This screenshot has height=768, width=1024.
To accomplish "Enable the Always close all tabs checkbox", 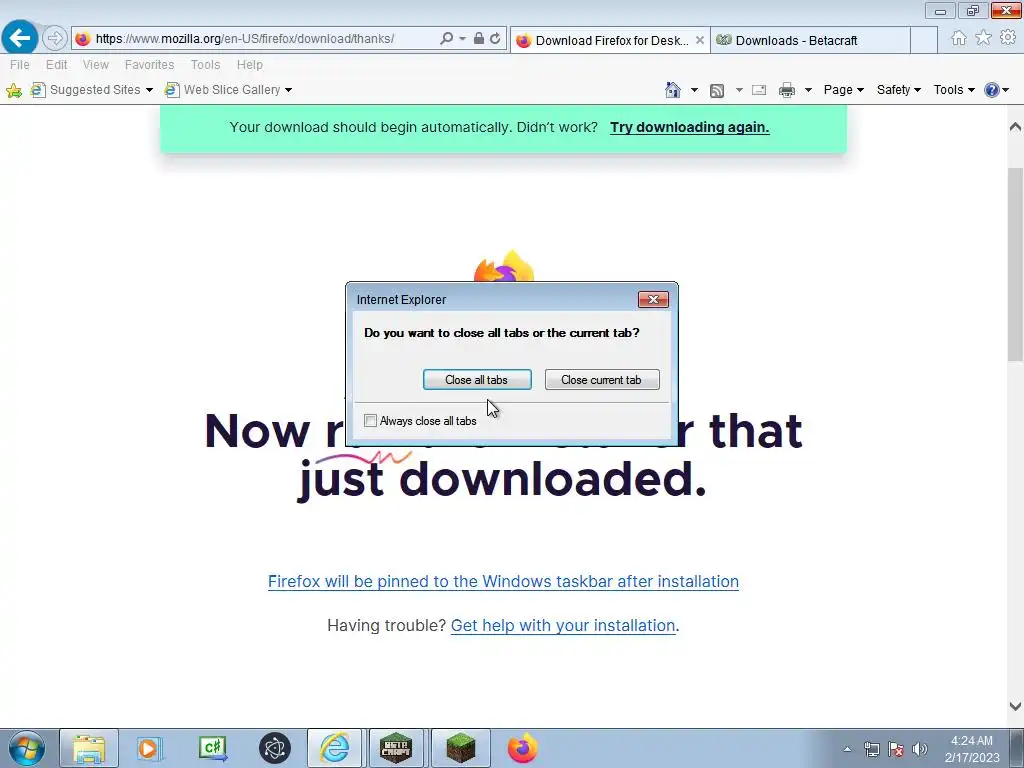I will (x=370, y=421).
